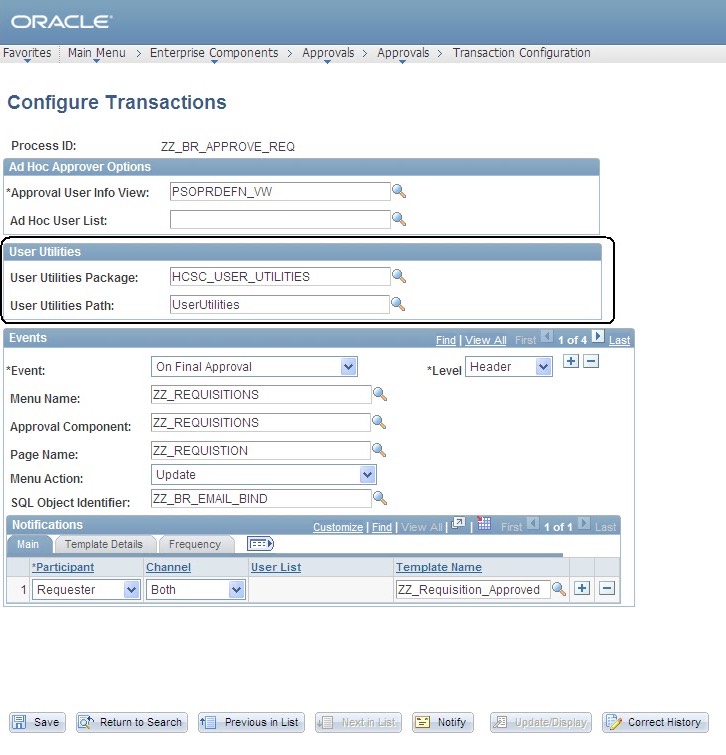Click lookup icon next to Page Name
Screen dimensions: 726x755
[x=379, y=451]
